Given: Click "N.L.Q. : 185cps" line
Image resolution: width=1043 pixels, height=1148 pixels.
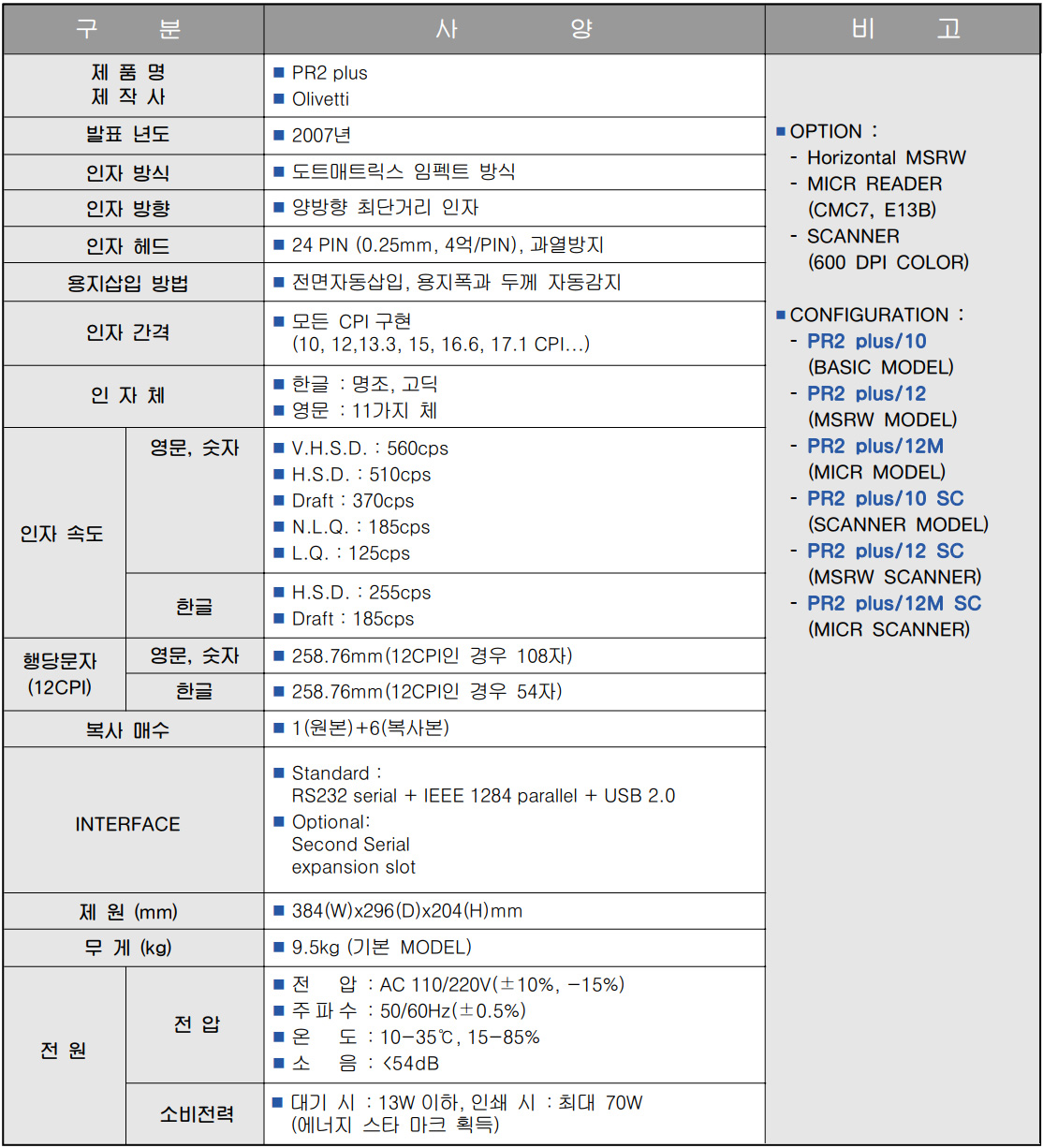Looking at the screenshot, I should tap(360, 527).
